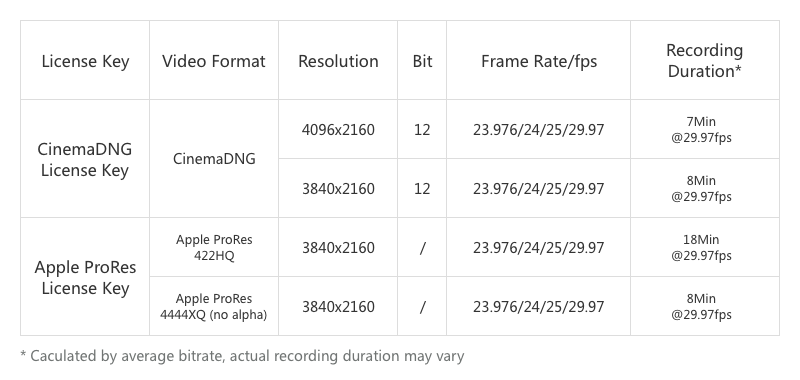
Task: Select the Resolution column header
Action: tap(338, 61)
